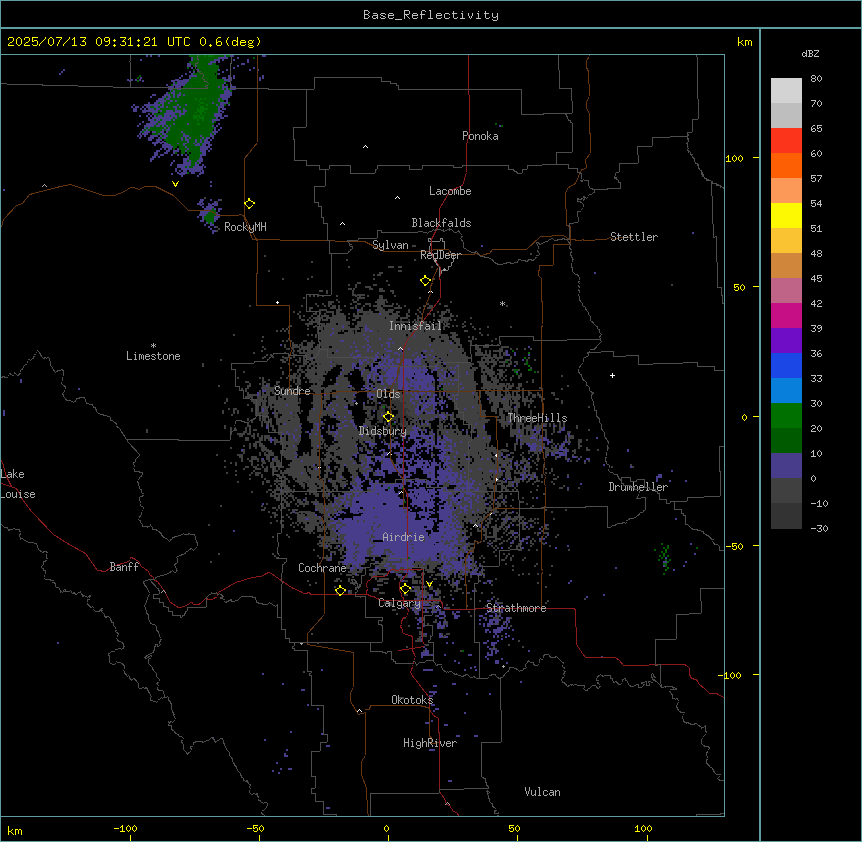Click the 80 dBZ legend value
This screenshot has width=862, height=842.
coord(816,79)
